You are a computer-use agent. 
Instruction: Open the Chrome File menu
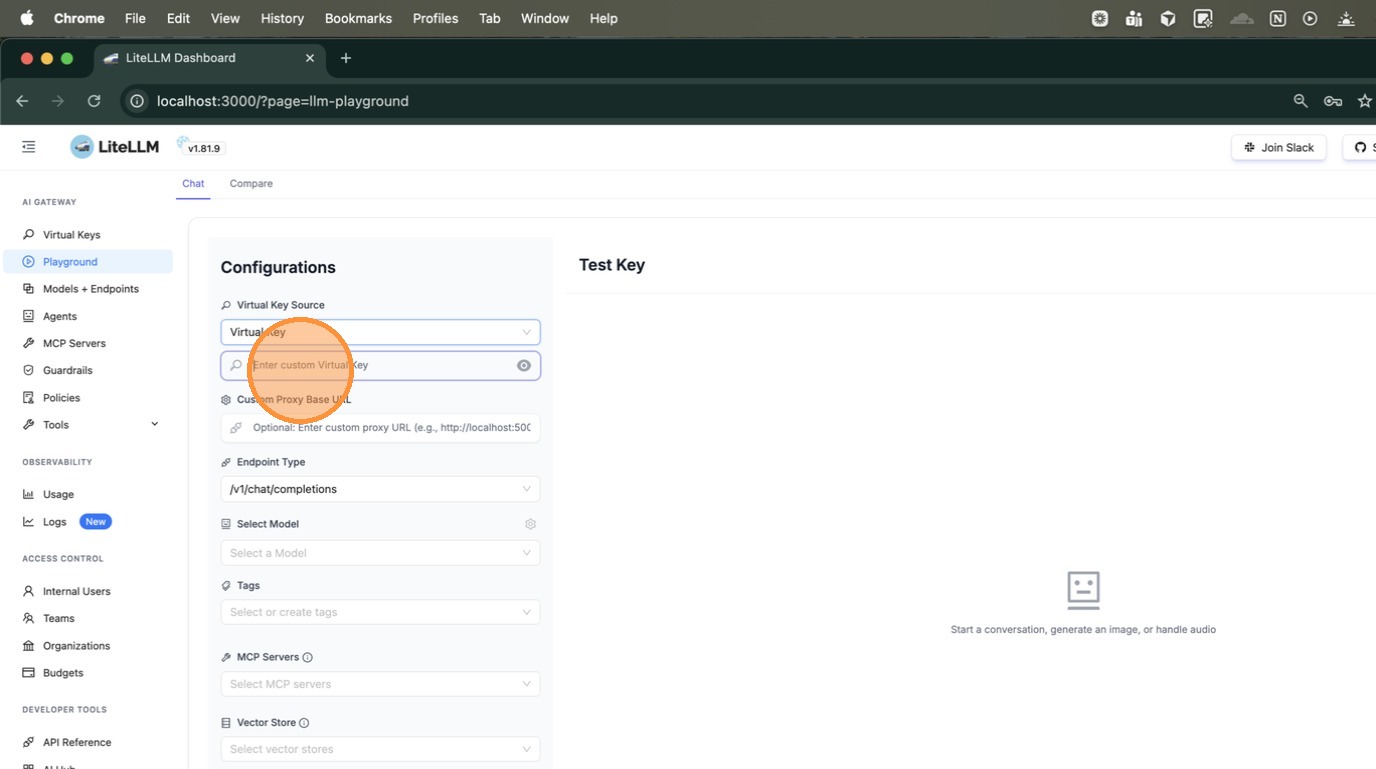135,18
